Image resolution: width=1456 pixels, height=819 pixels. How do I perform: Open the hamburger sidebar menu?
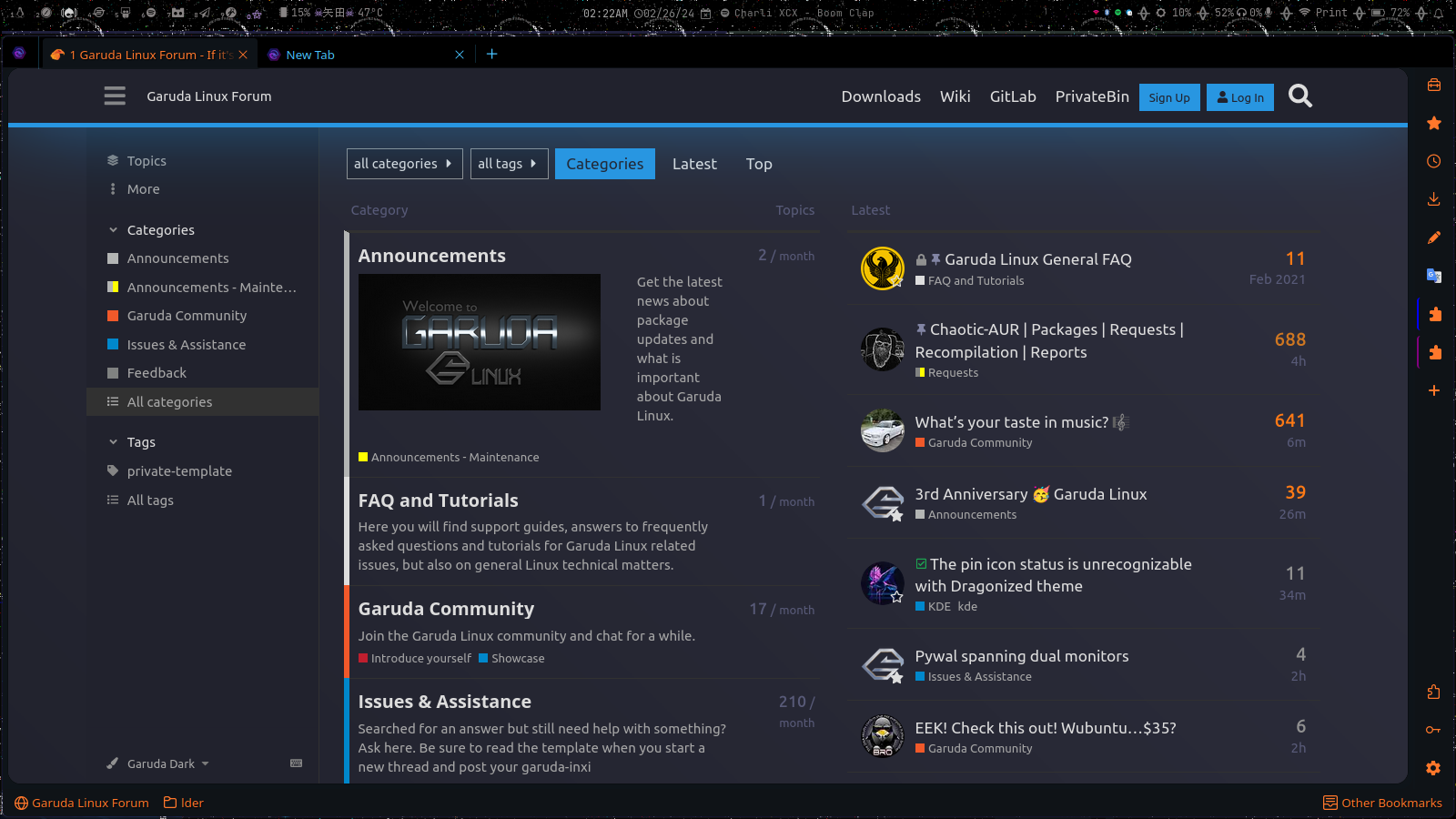point(115,96)
